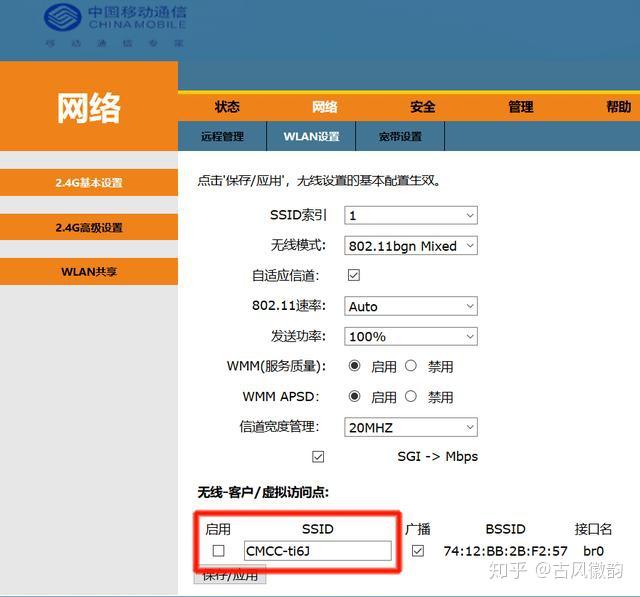Go to 宽带设置 sub-tab
This screenshot has width=640, height=597.
pos(400,136)
